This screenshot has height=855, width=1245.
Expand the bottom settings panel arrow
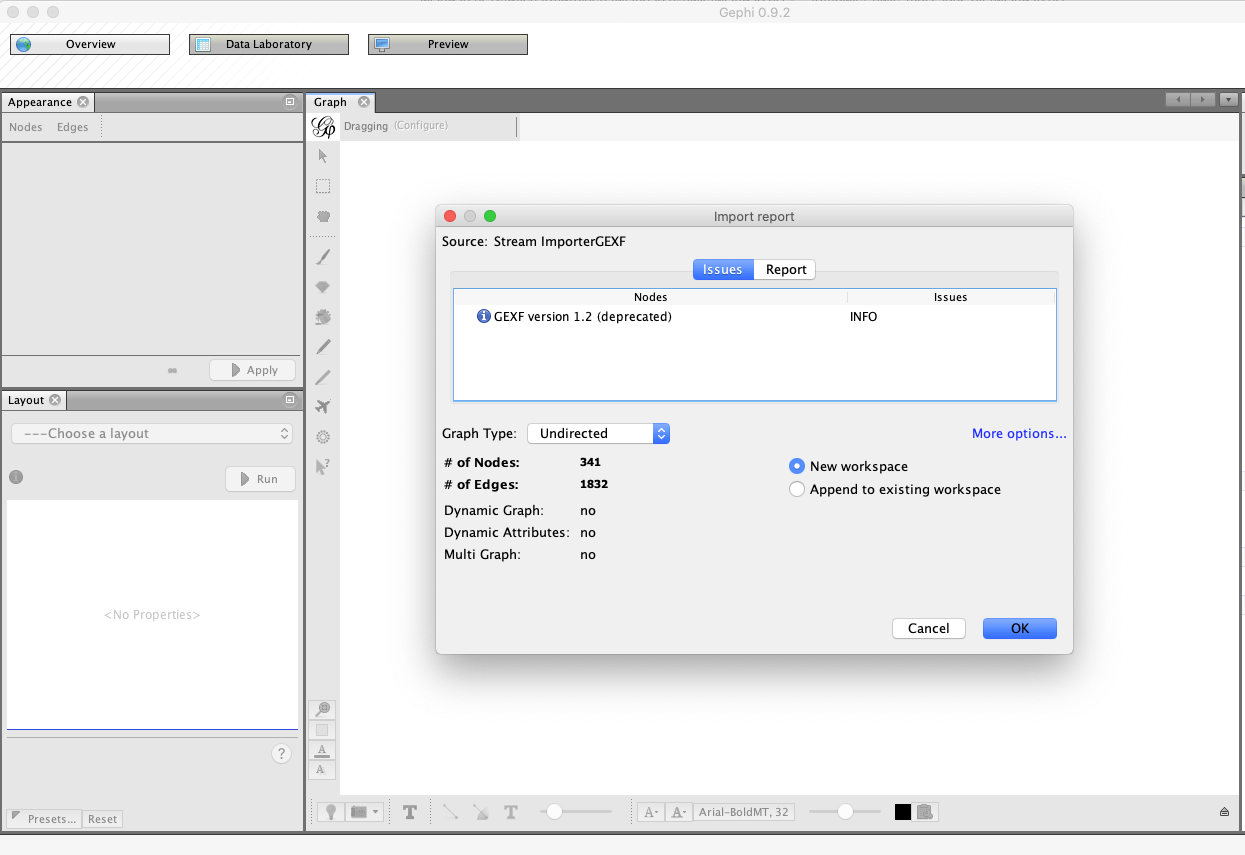coord(1224,812)
